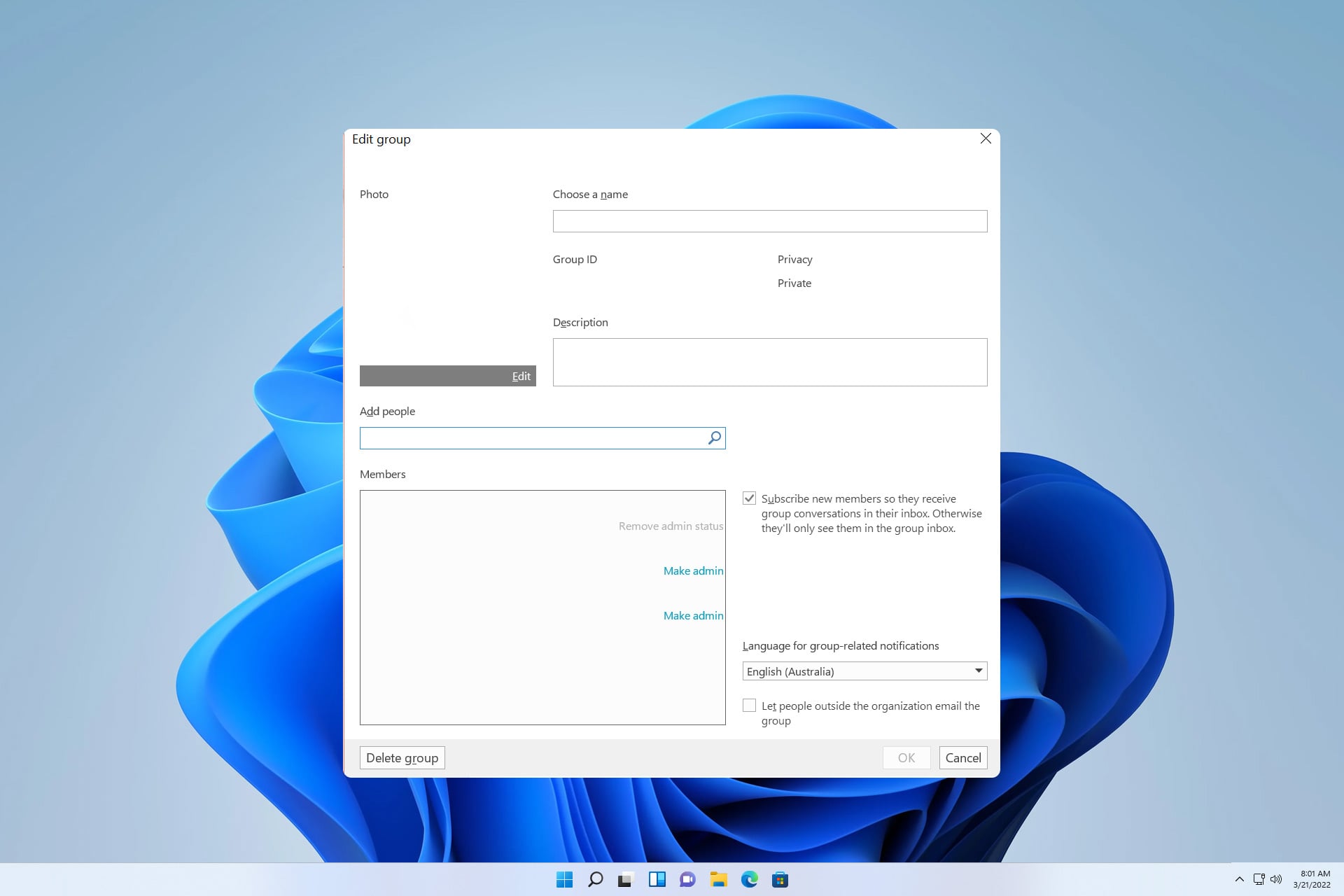Click the Cancel button
Image resolution: width=1344 pixels, height=896 pixels.
tap(962, 758)
